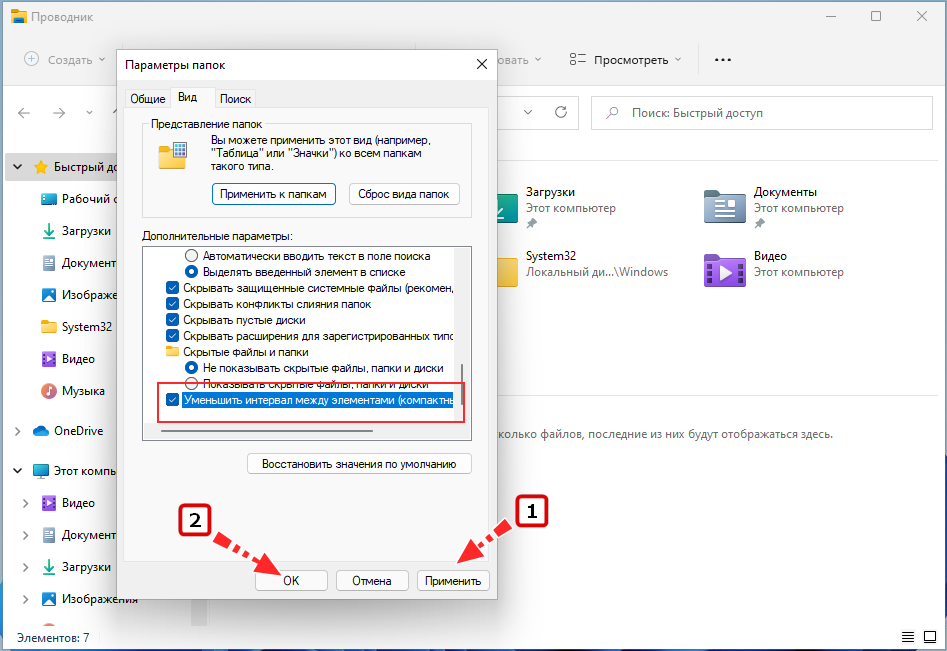Collapse the Этот компьютер tree node
The width and height of the screenshot is (947, 651).
[x=18, y=470]
